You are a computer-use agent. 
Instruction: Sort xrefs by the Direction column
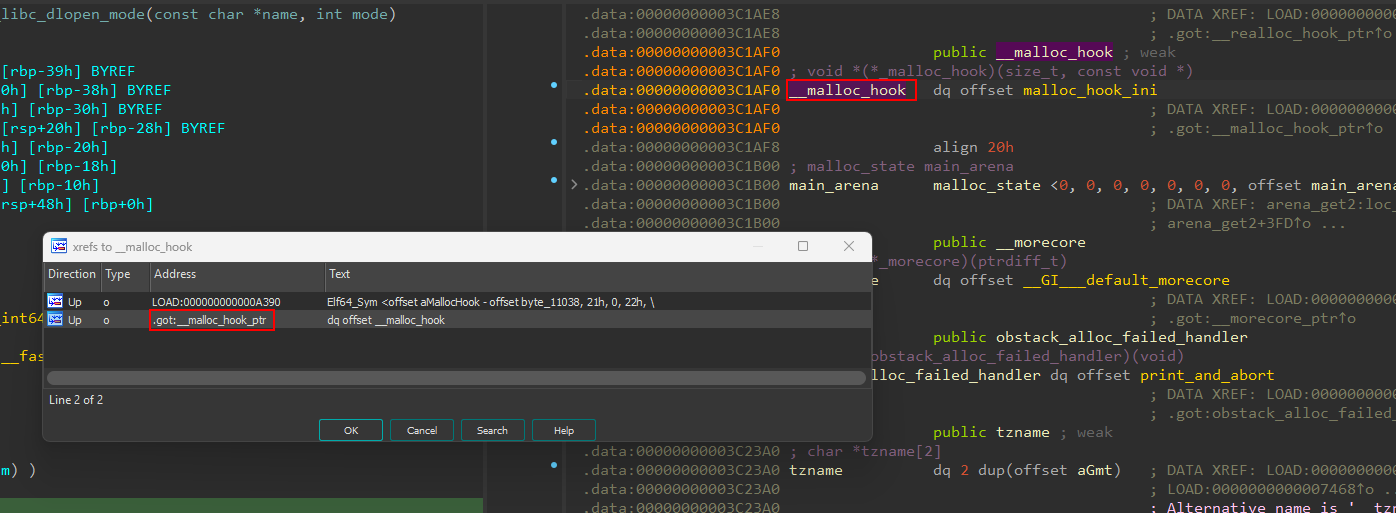pyautogui.click(x=72, y=274)
